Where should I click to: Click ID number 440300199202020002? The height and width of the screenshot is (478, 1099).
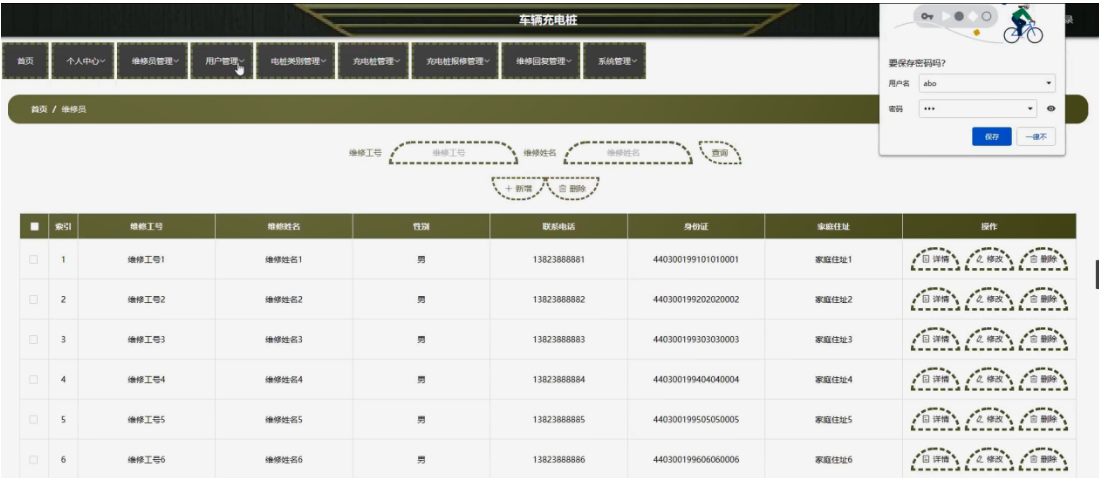696,299
